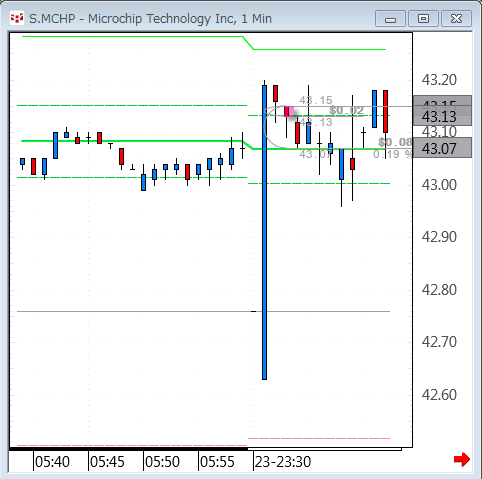Click the 42.90 price scale label

point(439,237)
